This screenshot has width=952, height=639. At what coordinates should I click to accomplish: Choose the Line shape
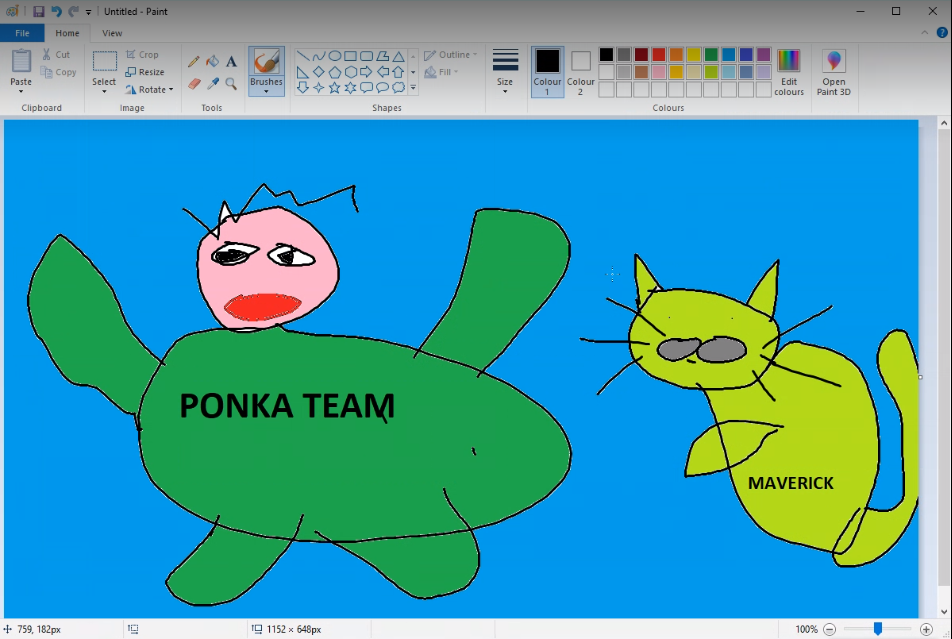(302, 56)
